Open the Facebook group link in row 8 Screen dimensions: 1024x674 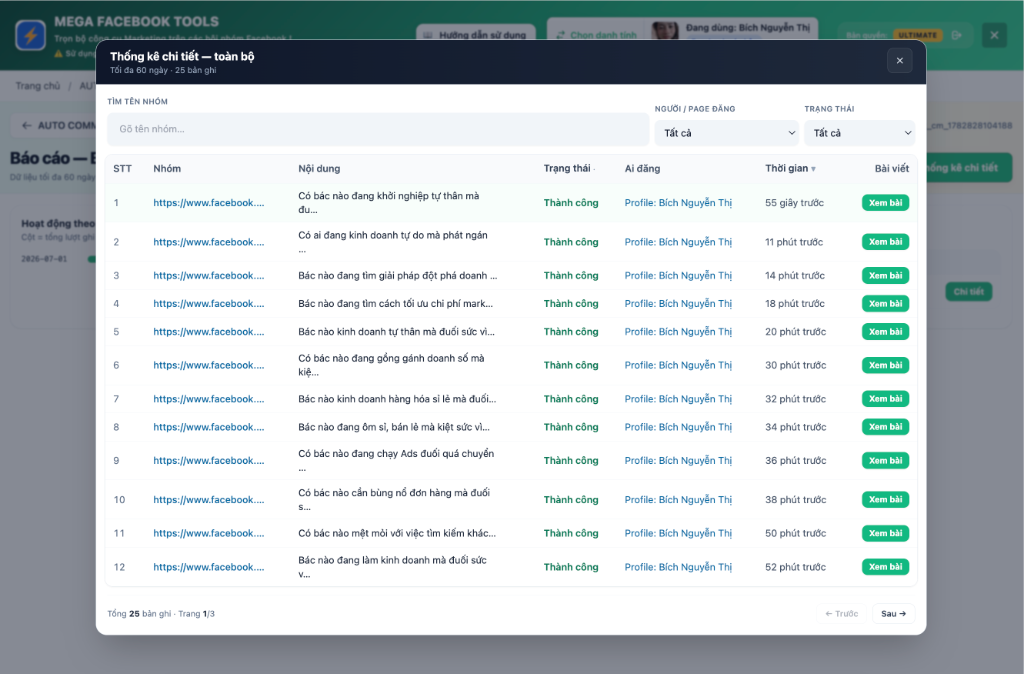coord(209,427)
